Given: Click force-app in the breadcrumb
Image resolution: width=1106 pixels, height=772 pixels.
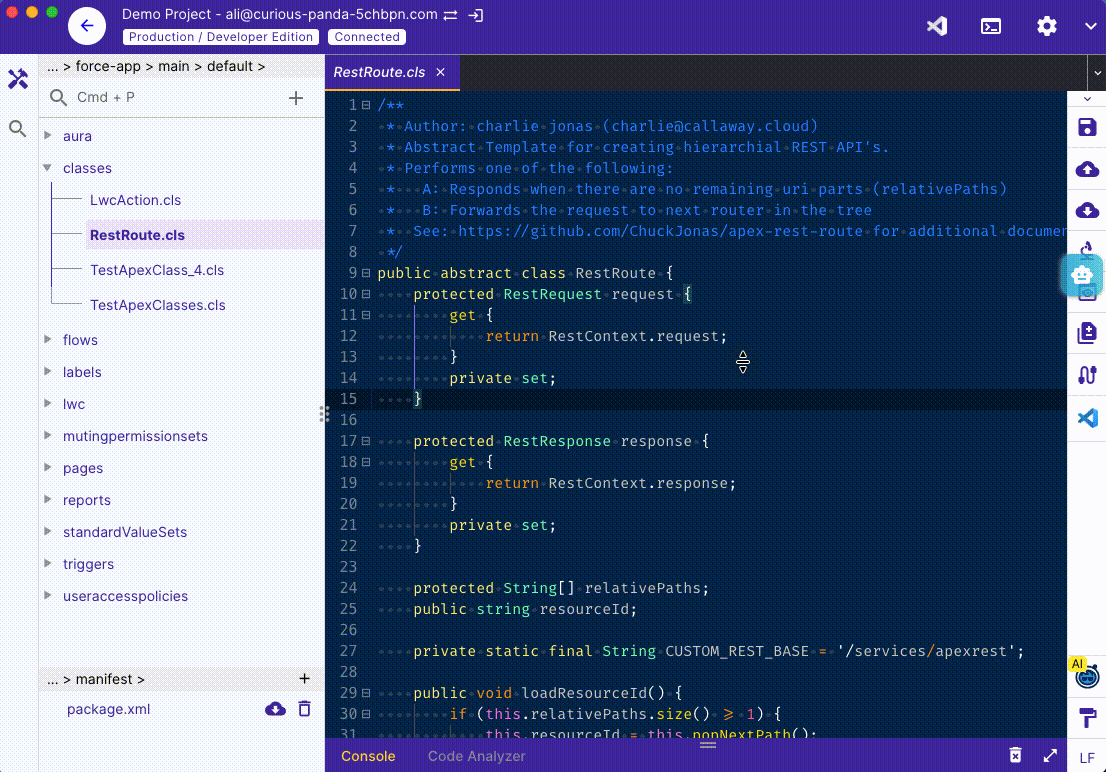Looking at the screenshot, I should (108, 66).
